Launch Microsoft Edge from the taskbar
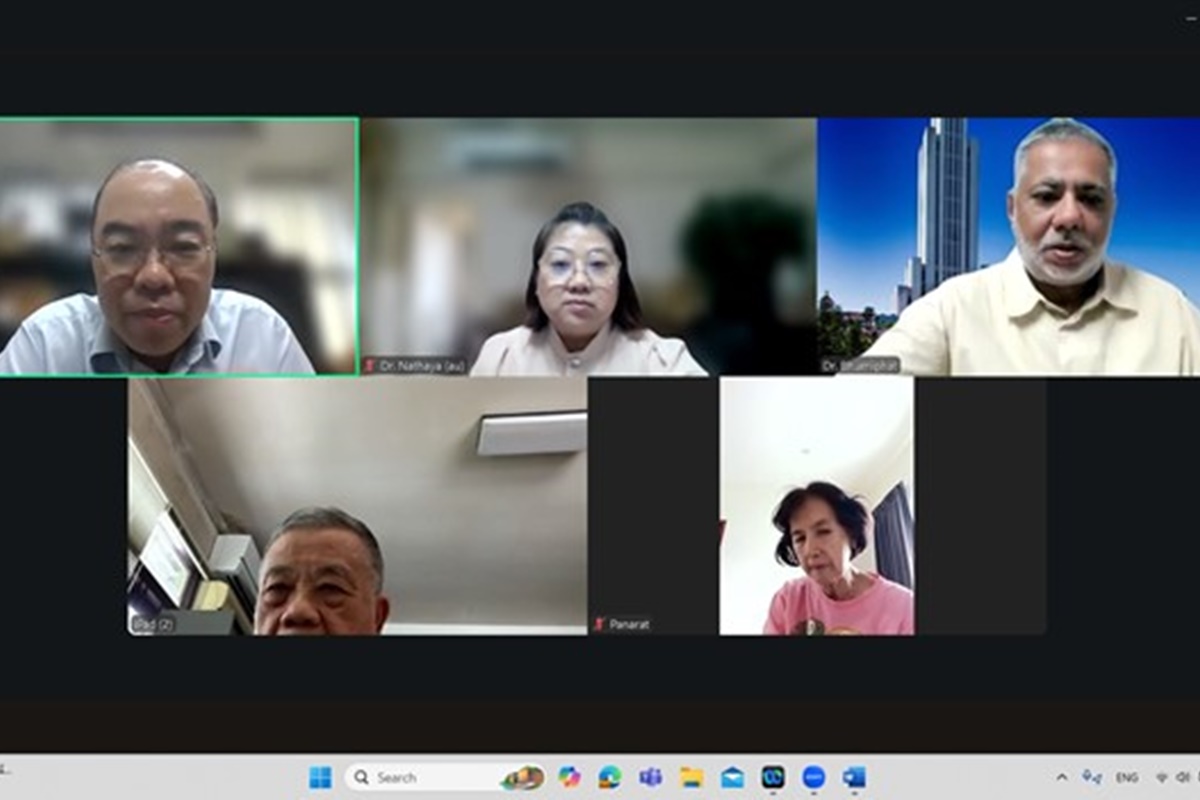 (610, 777)
